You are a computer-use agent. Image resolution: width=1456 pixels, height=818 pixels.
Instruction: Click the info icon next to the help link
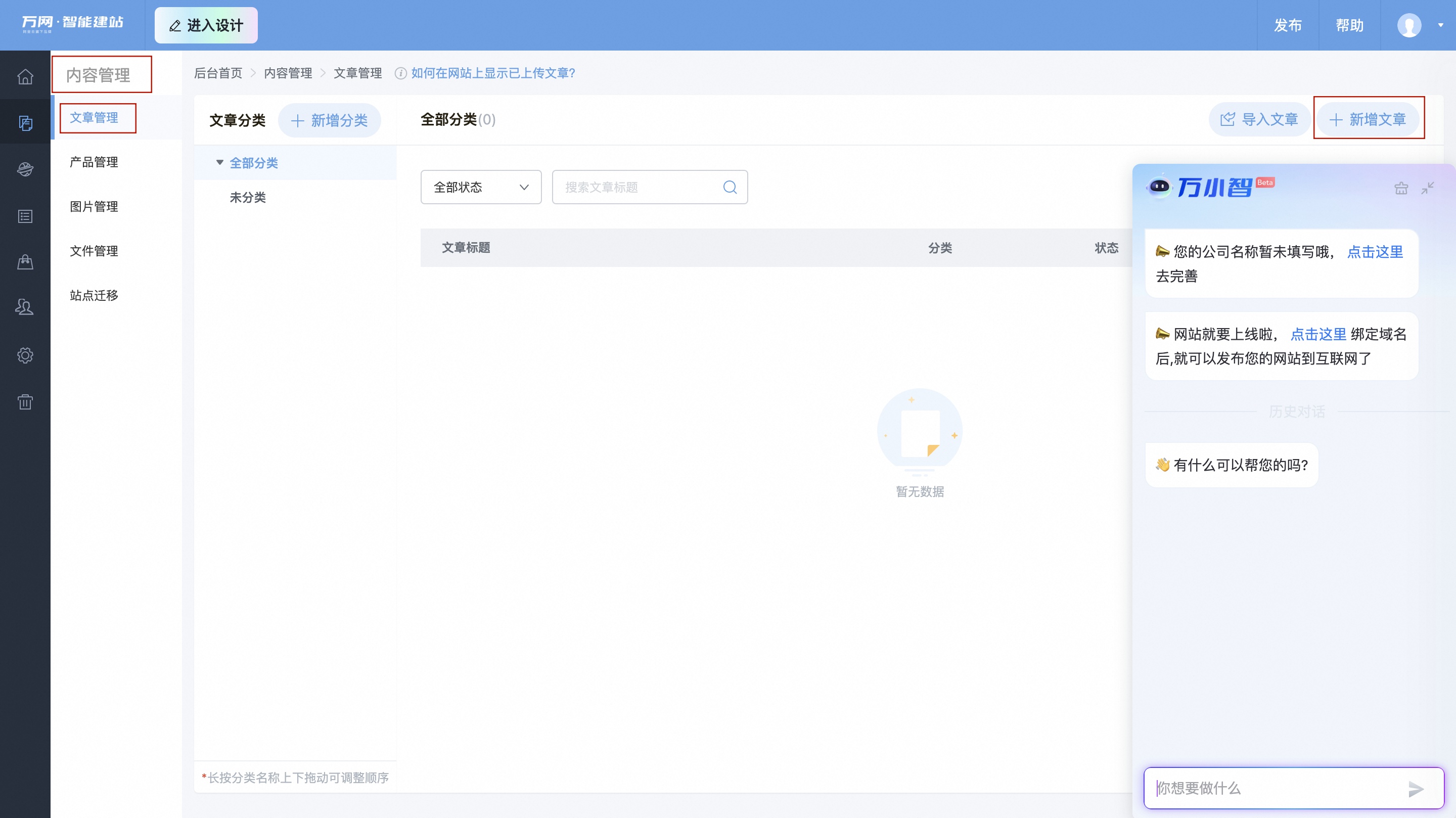[x=400, y=73]
